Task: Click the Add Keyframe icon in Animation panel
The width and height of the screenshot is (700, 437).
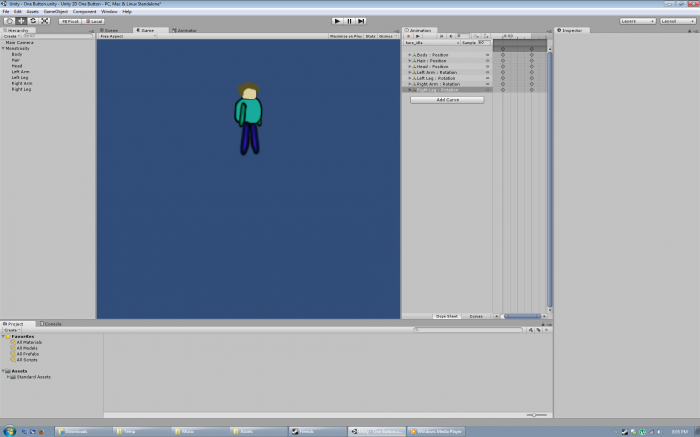Action: click(476, 36)
